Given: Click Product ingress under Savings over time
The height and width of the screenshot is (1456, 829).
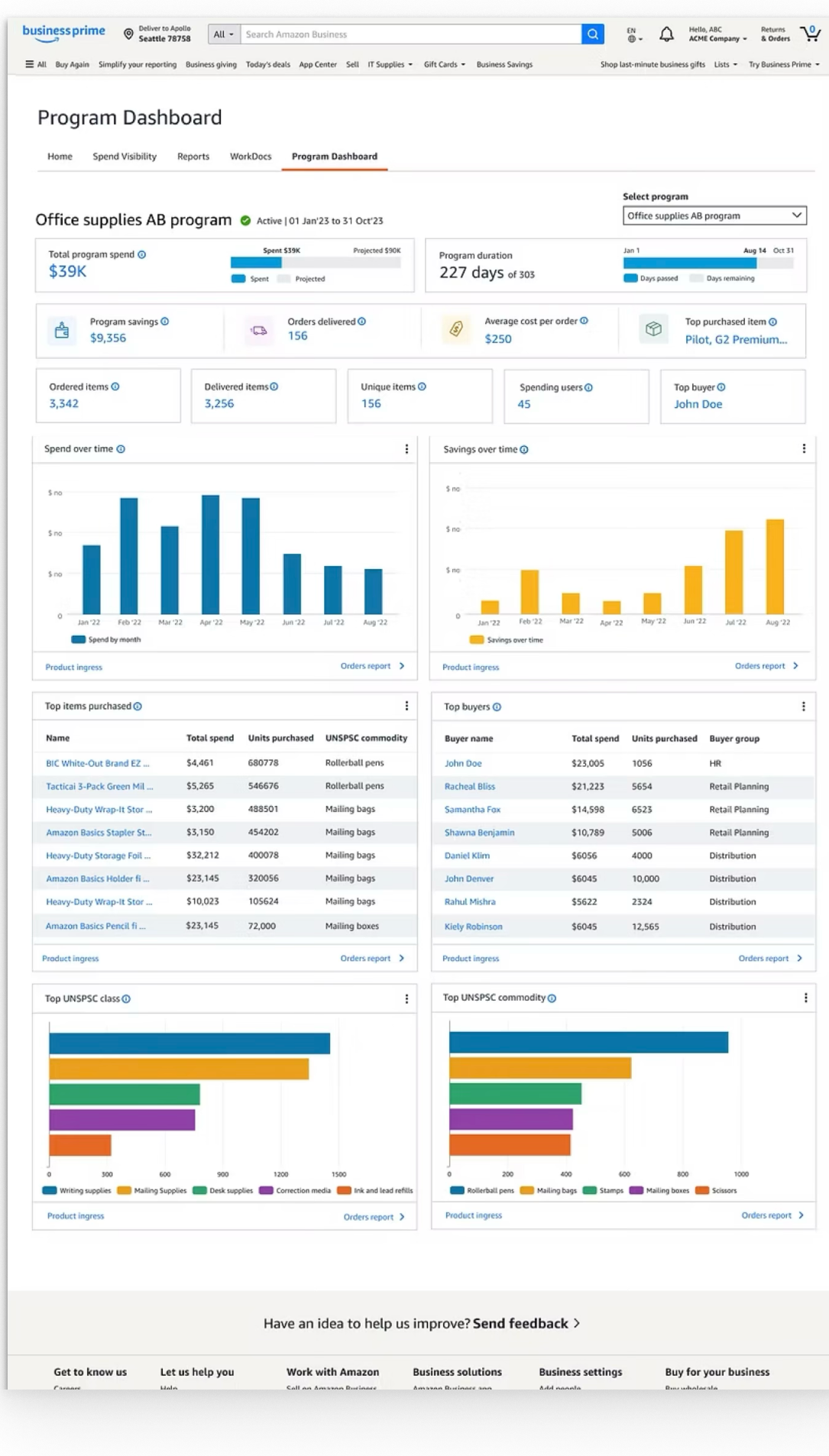Looking at the screenshot, I should (x=471, y=667).
